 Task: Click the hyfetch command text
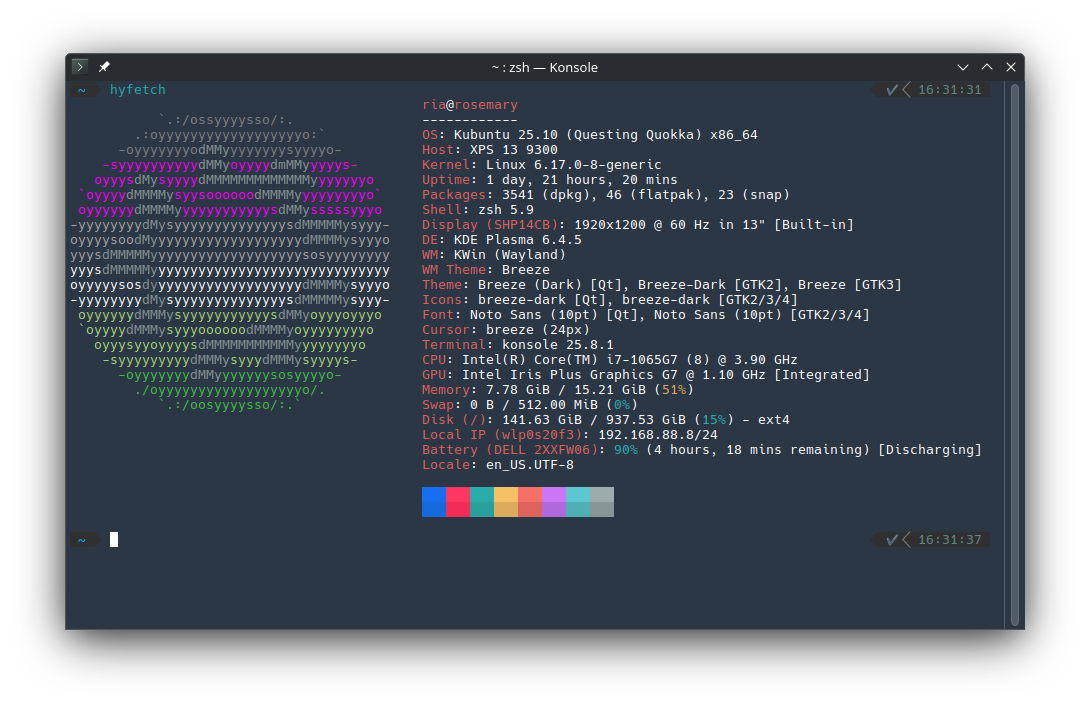click(x=138, y=90)
